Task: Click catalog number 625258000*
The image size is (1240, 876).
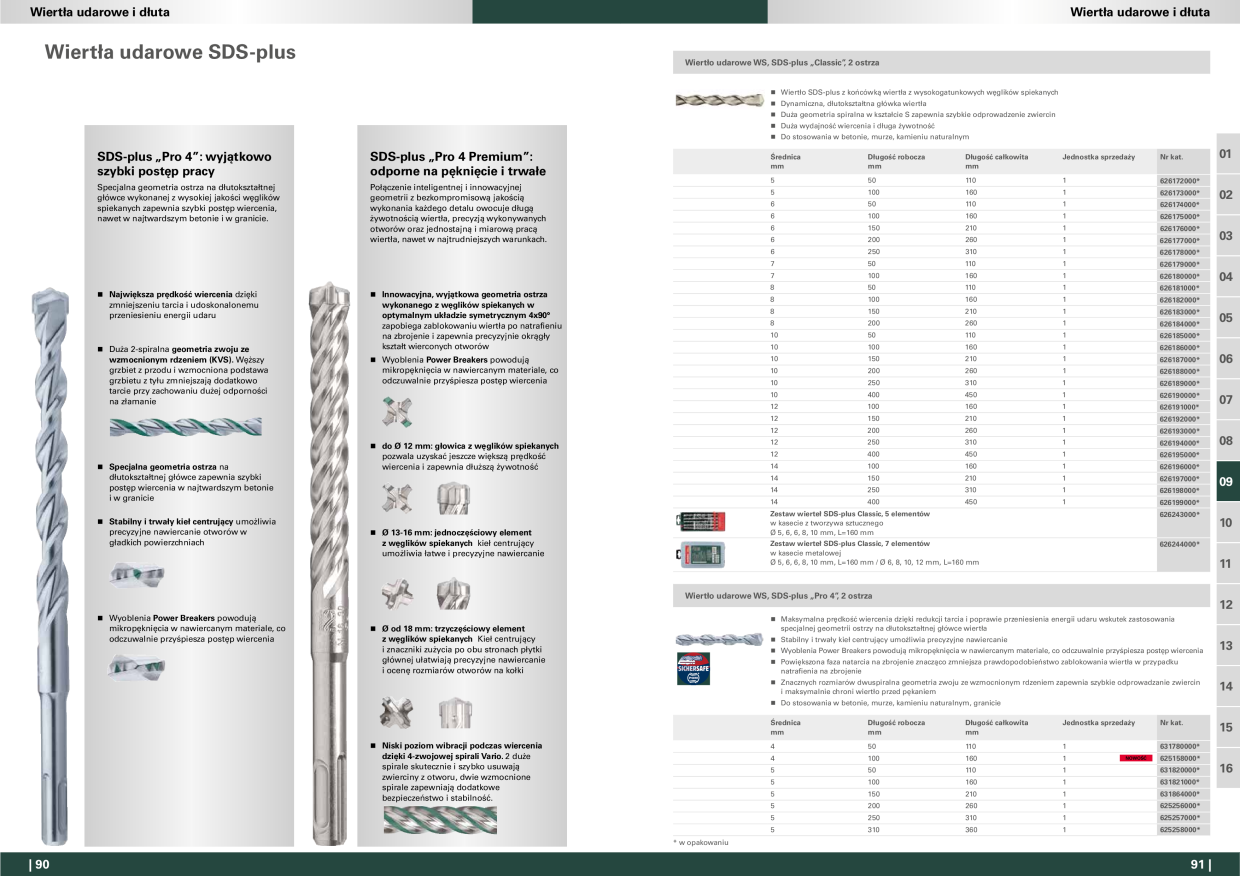Action: (1179, 830)
